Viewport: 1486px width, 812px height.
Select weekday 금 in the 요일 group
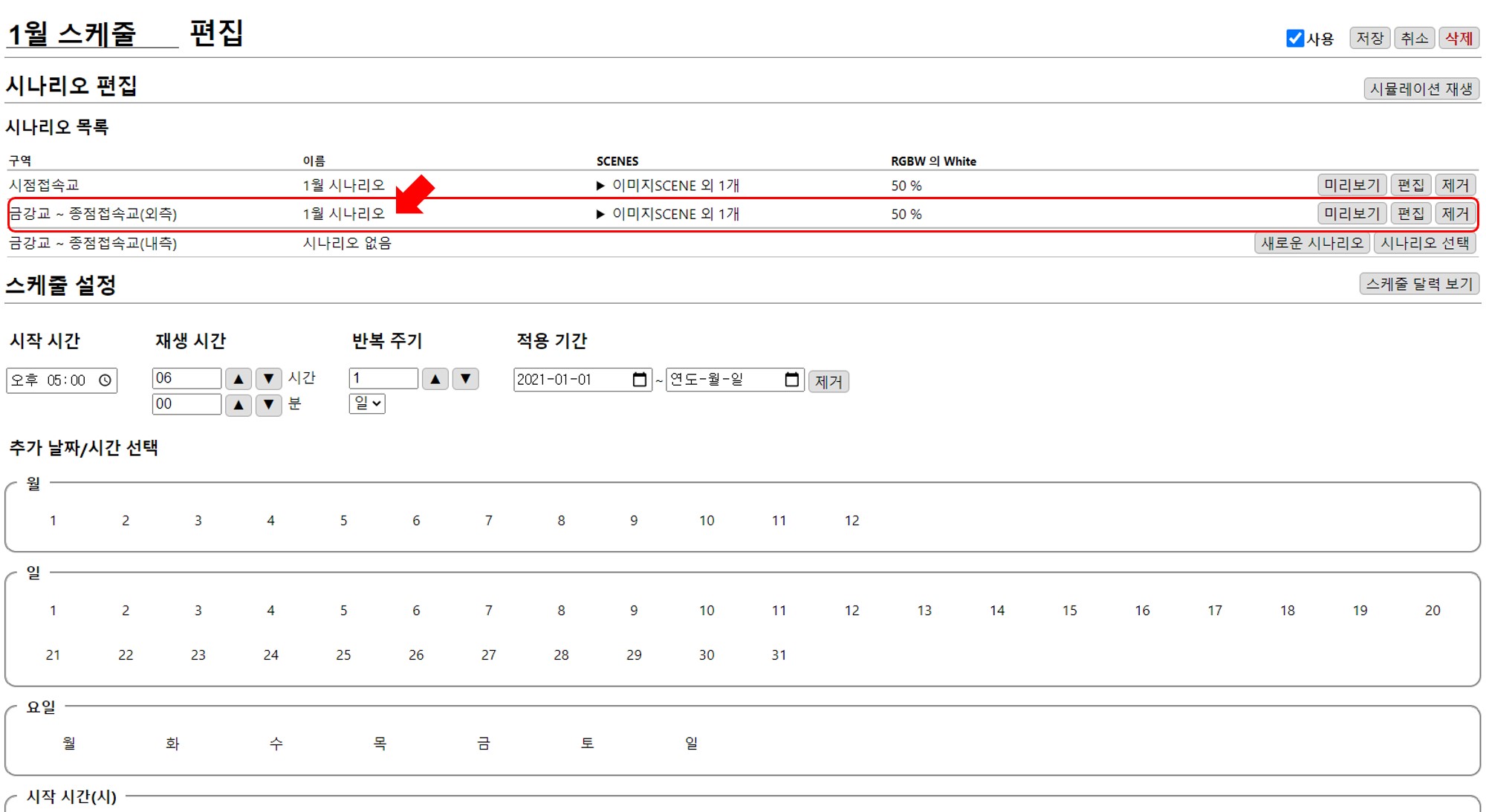coord(484,744)
